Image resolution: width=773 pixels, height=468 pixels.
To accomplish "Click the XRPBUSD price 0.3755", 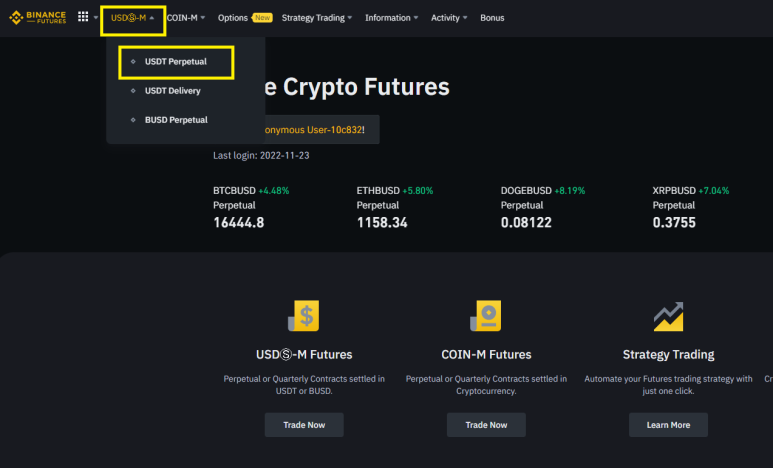I will pos(674,223).
